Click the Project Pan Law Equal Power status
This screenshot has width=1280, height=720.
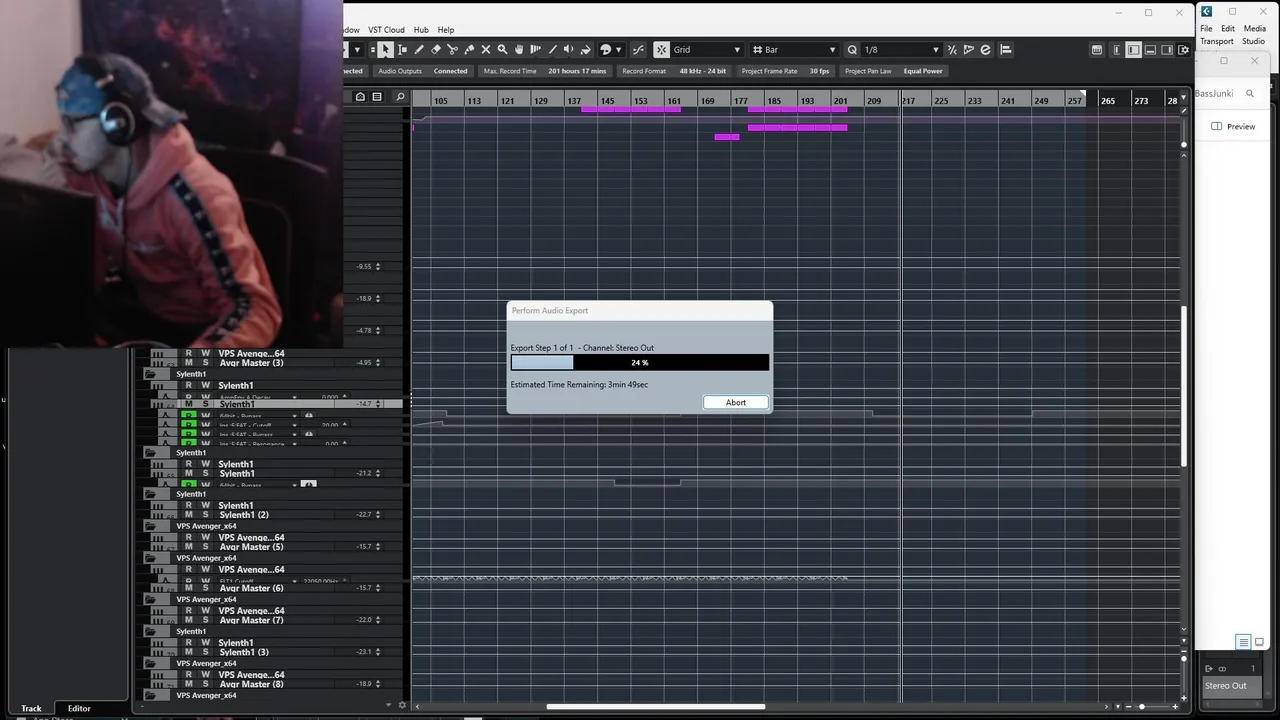tap(893, 71)
